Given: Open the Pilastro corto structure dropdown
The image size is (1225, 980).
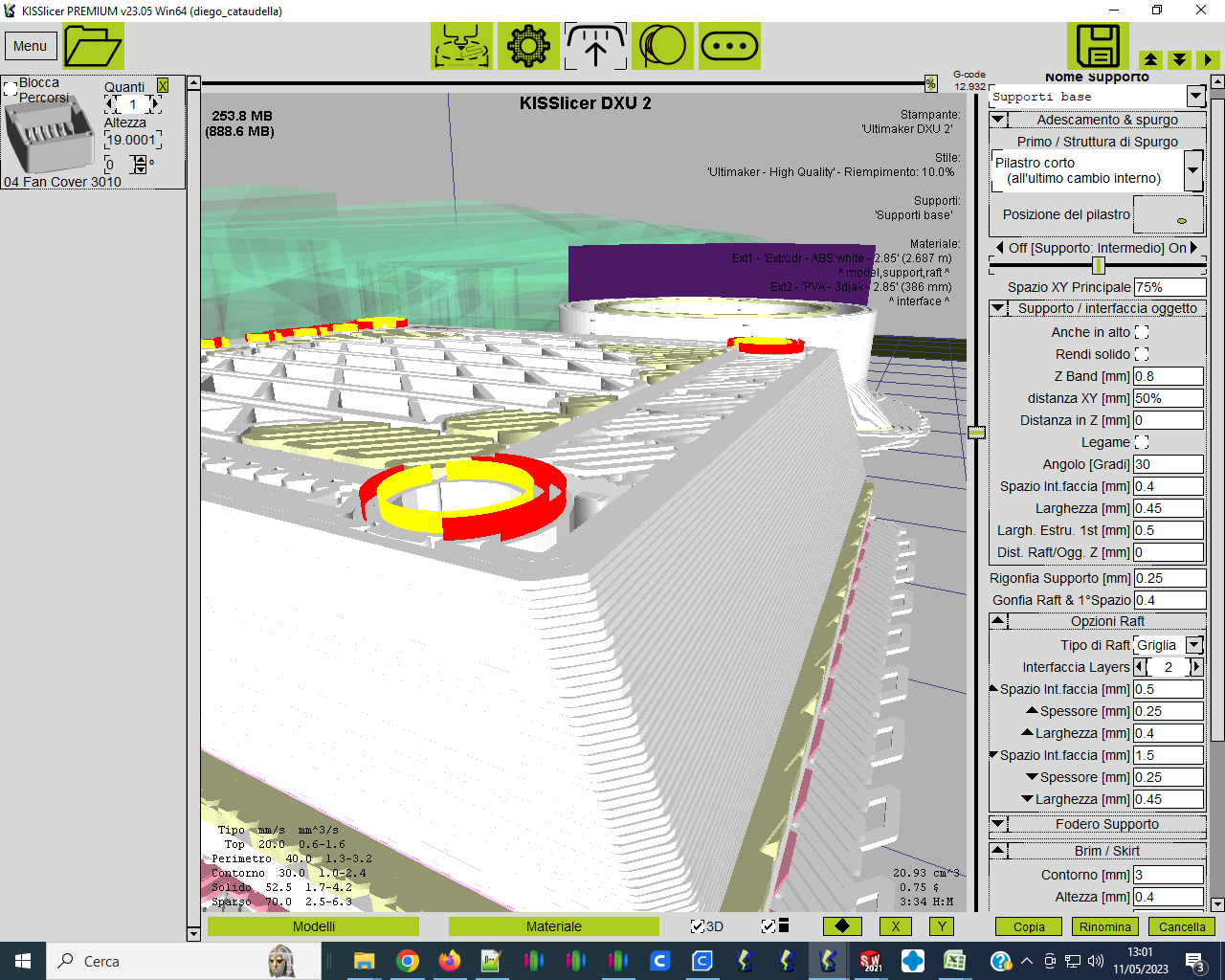Looking at the screenshot, I should [x=1193, y=171].
